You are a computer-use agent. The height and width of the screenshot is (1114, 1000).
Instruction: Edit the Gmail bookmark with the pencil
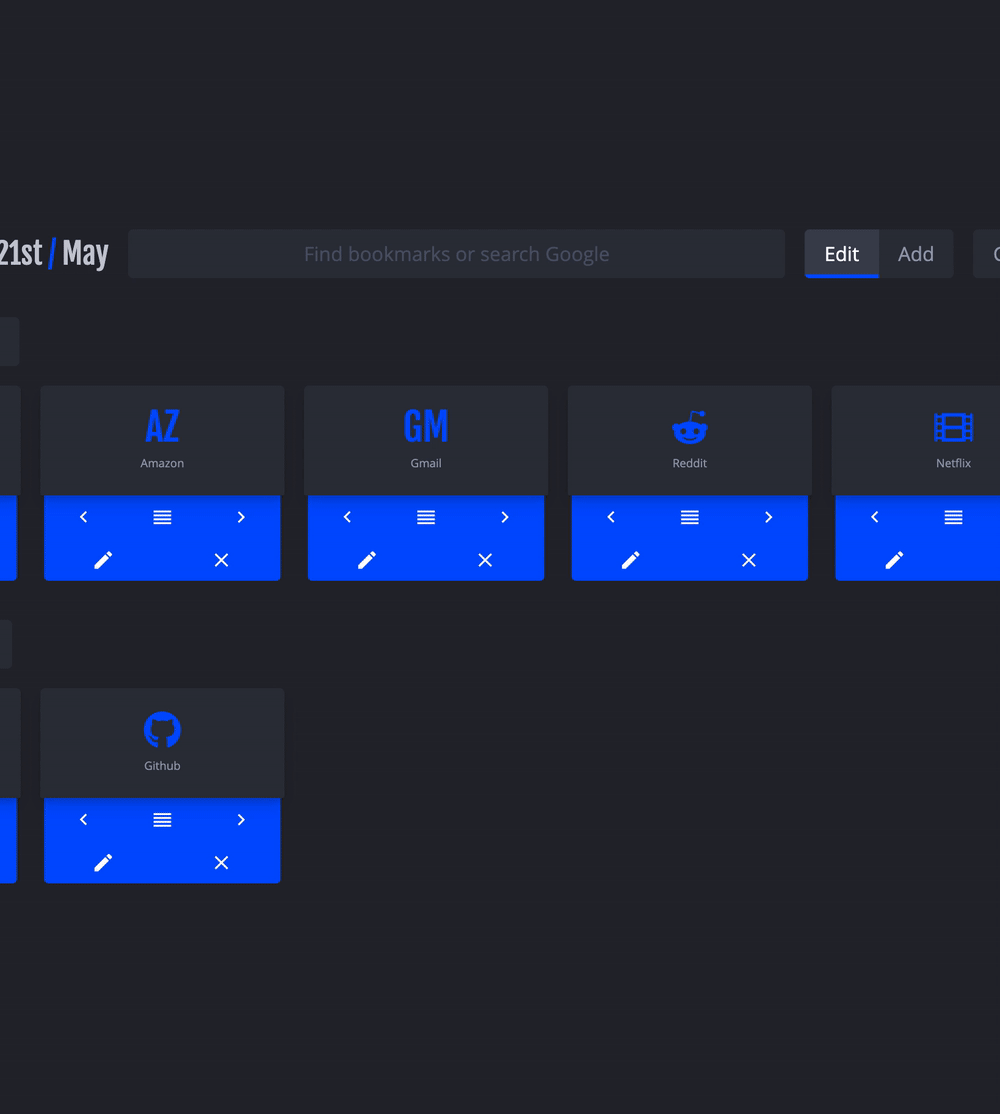click(x=366, y=560)
